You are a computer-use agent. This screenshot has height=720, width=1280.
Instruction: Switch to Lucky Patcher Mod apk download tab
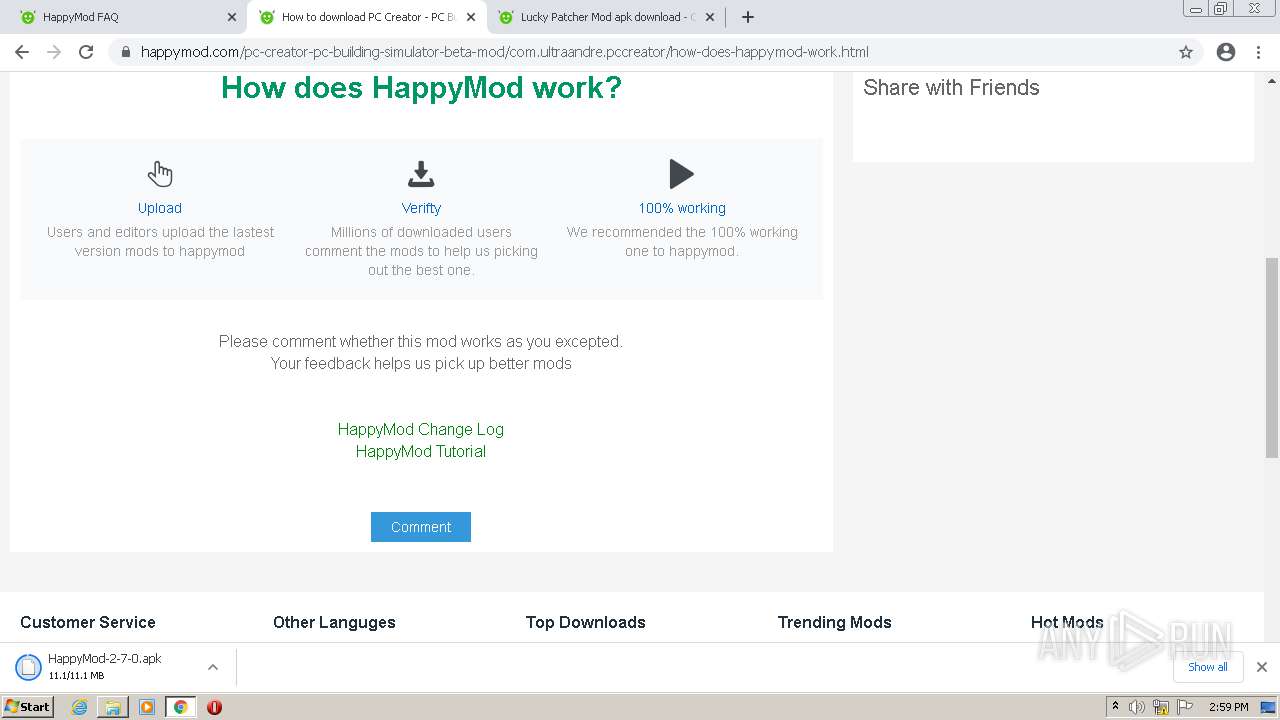tap(606, 17)
